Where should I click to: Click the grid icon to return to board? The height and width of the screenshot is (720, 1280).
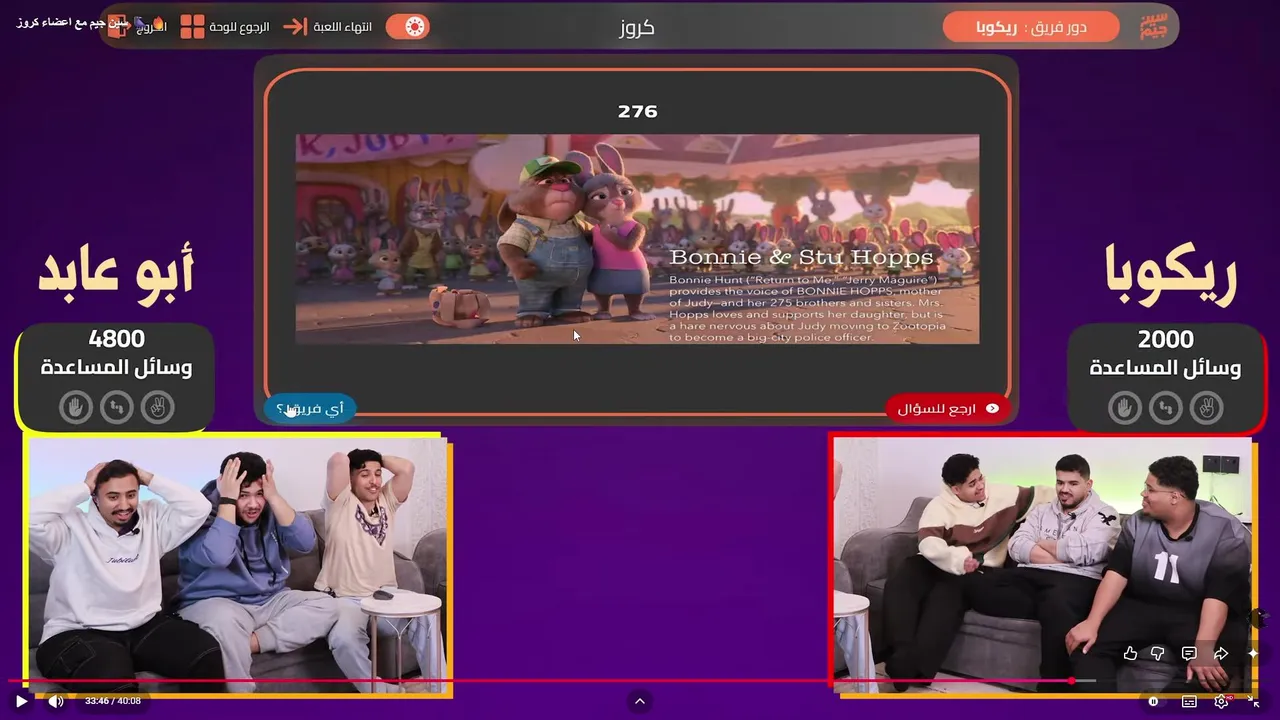click(x=192, y=27)
